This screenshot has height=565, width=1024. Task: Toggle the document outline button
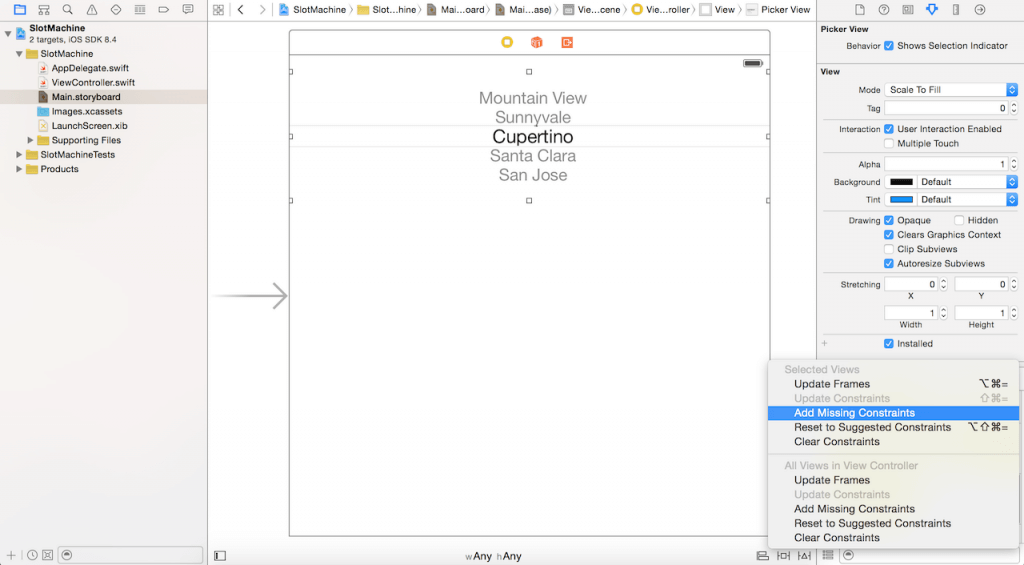click(x=220, y=556)
